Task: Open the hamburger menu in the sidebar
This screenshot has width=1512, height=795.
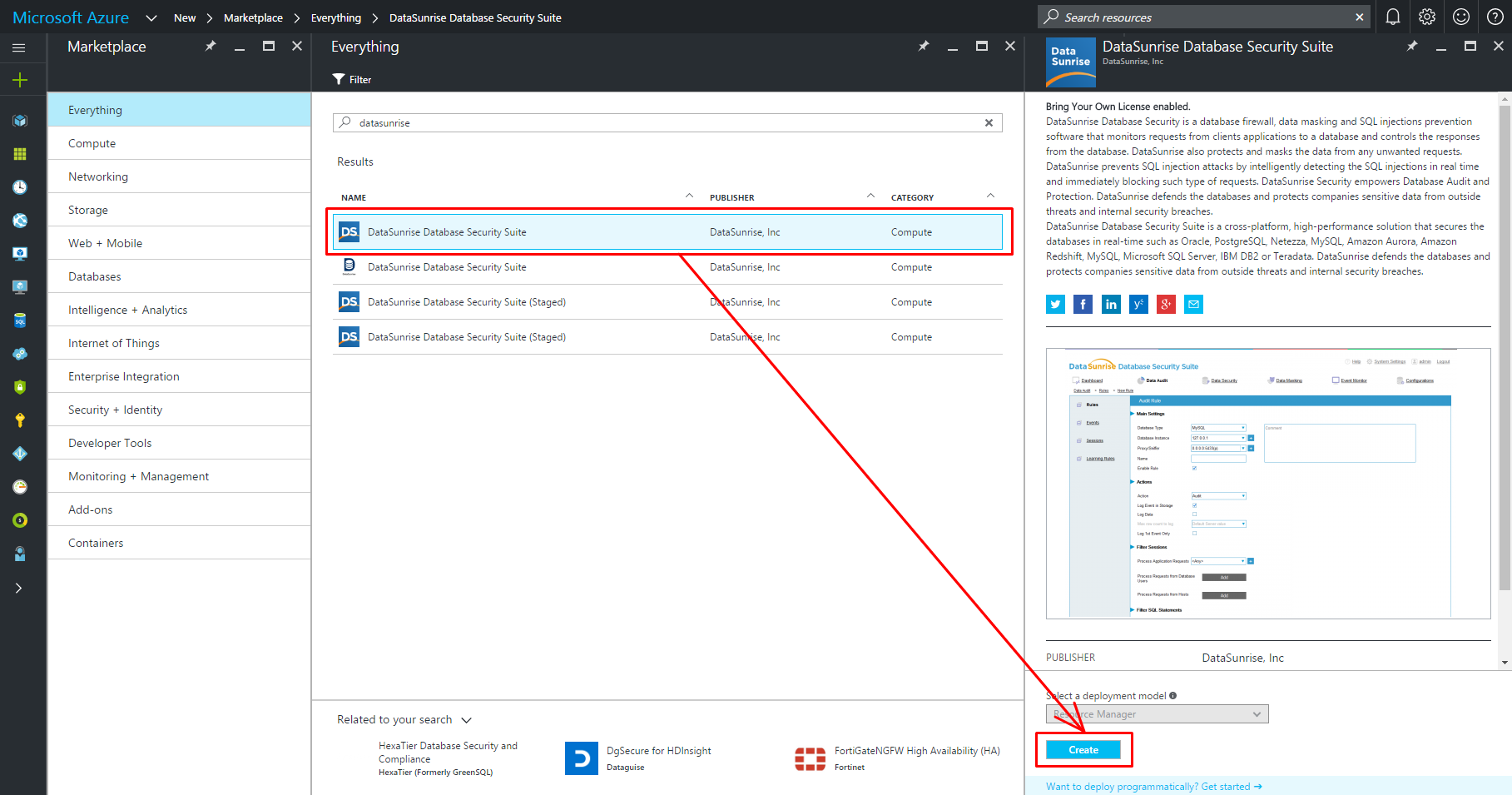Action: click(19, 47)
